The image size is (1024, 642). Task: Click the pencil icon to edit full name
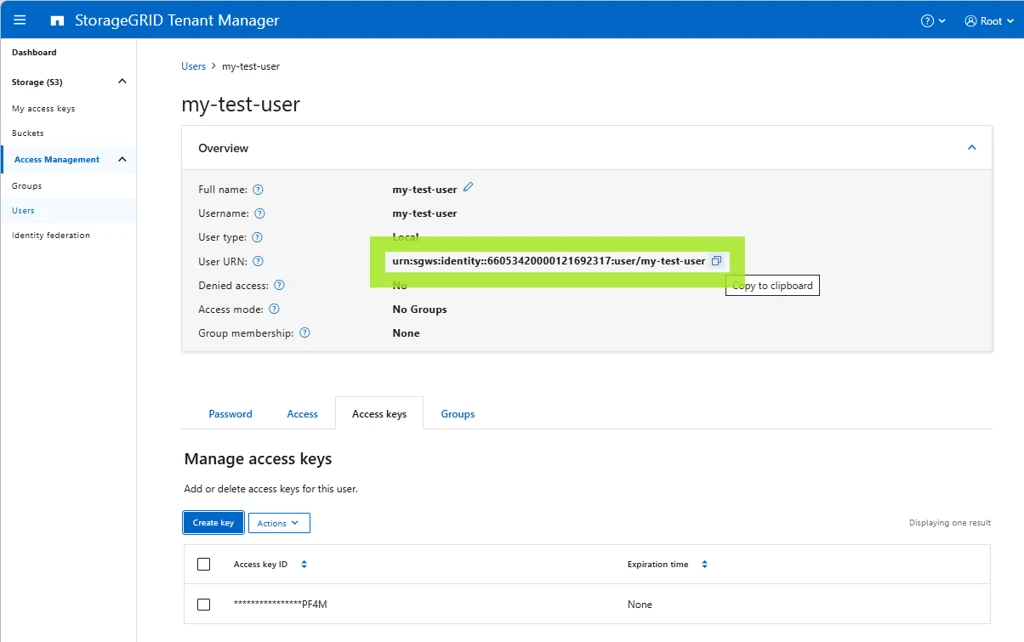468,187
